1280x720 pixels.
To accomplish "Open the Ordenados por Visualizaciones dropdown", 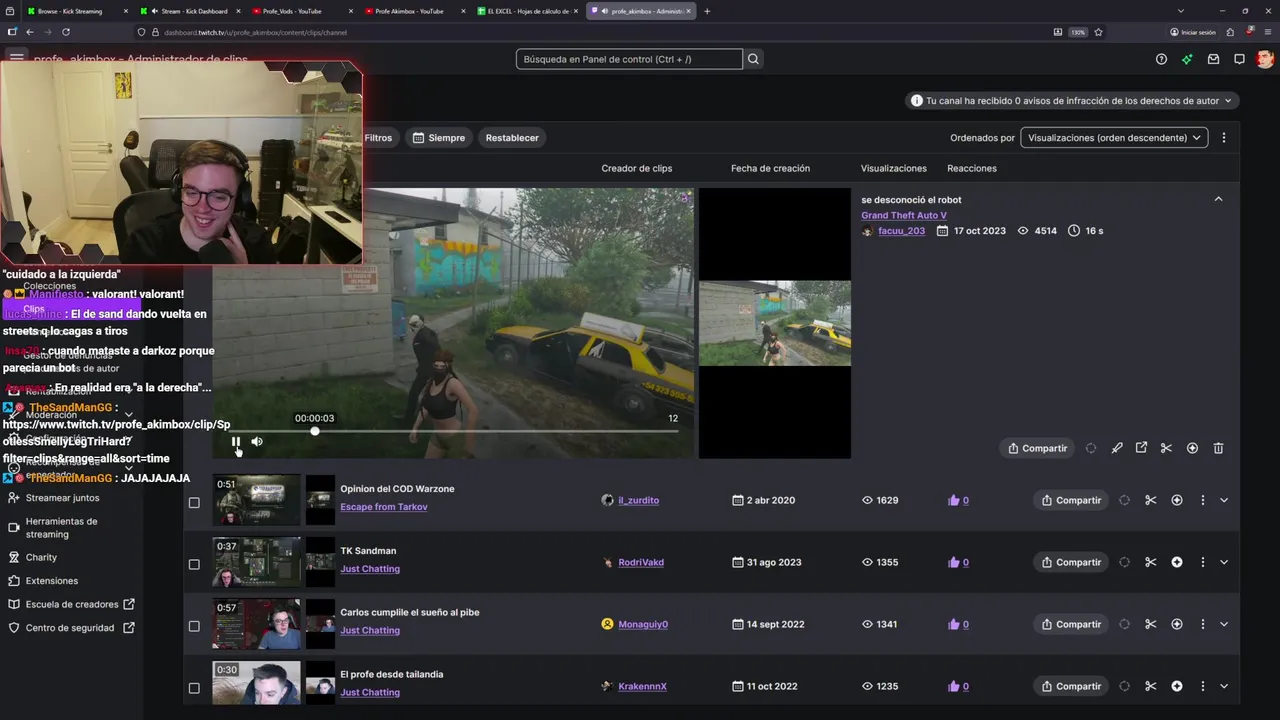I will coord(1114,138).
